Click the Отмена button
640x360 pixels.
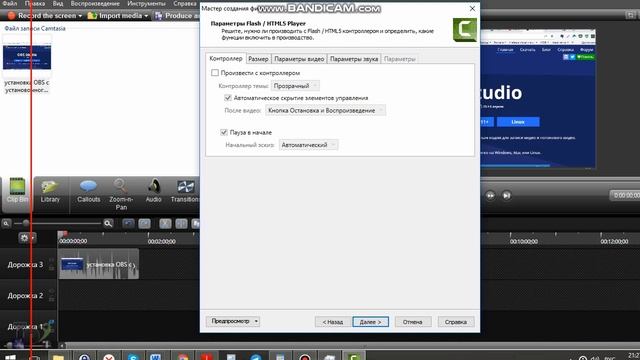point(412,322)
